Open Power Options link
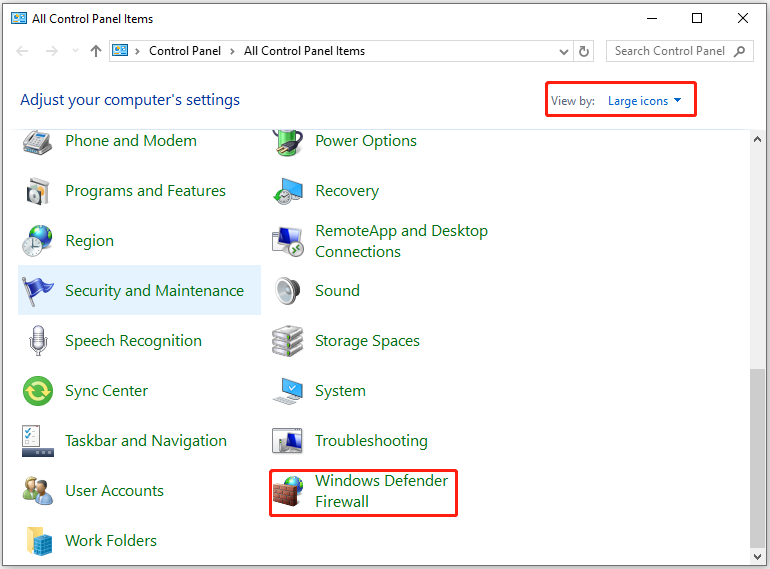770x569 pixels. point(366,141)
